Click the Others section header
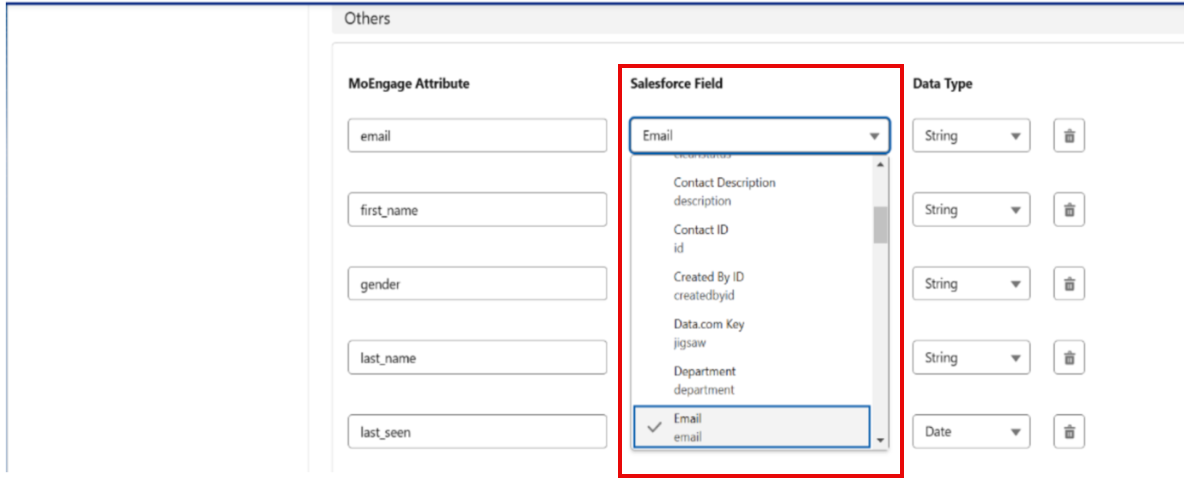This screenshot has width=1184, height=490. 757,19
